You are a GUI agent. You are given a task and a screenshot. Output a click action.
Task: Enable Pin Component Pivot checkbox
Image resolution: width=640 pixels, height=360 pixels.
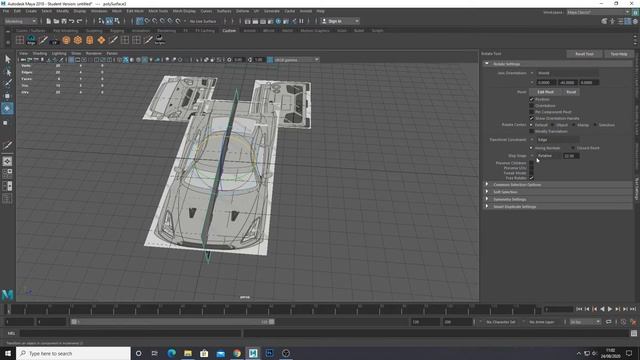point(531,111)
